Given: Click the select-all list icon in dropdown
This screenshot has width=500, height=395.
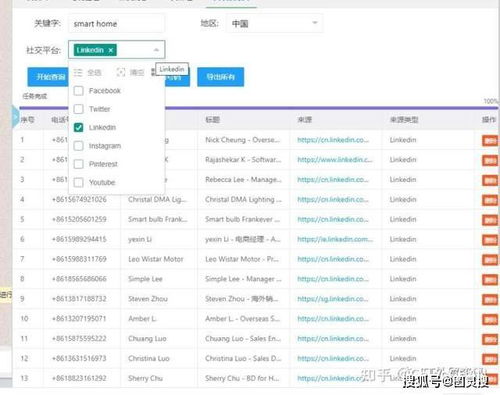Looking at the screenshot, I should [x=78, y=72].
